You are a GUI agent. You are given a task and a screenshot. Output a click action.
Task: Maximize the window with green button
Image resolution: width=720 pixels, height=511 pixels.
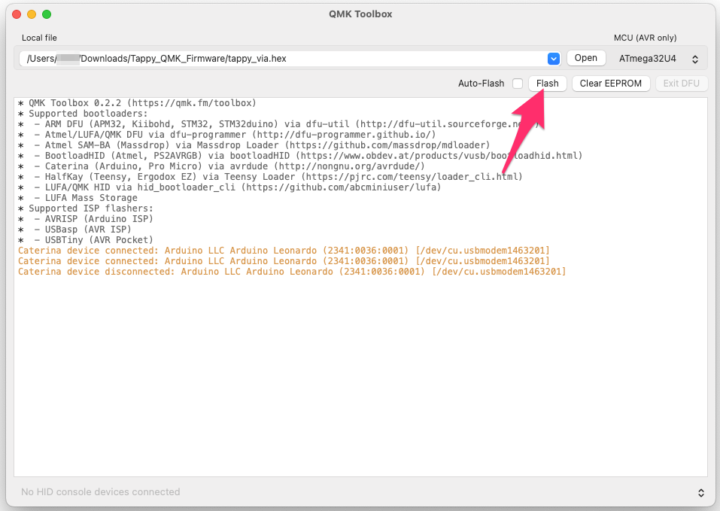pyautogui.click(x=48, y=15)
